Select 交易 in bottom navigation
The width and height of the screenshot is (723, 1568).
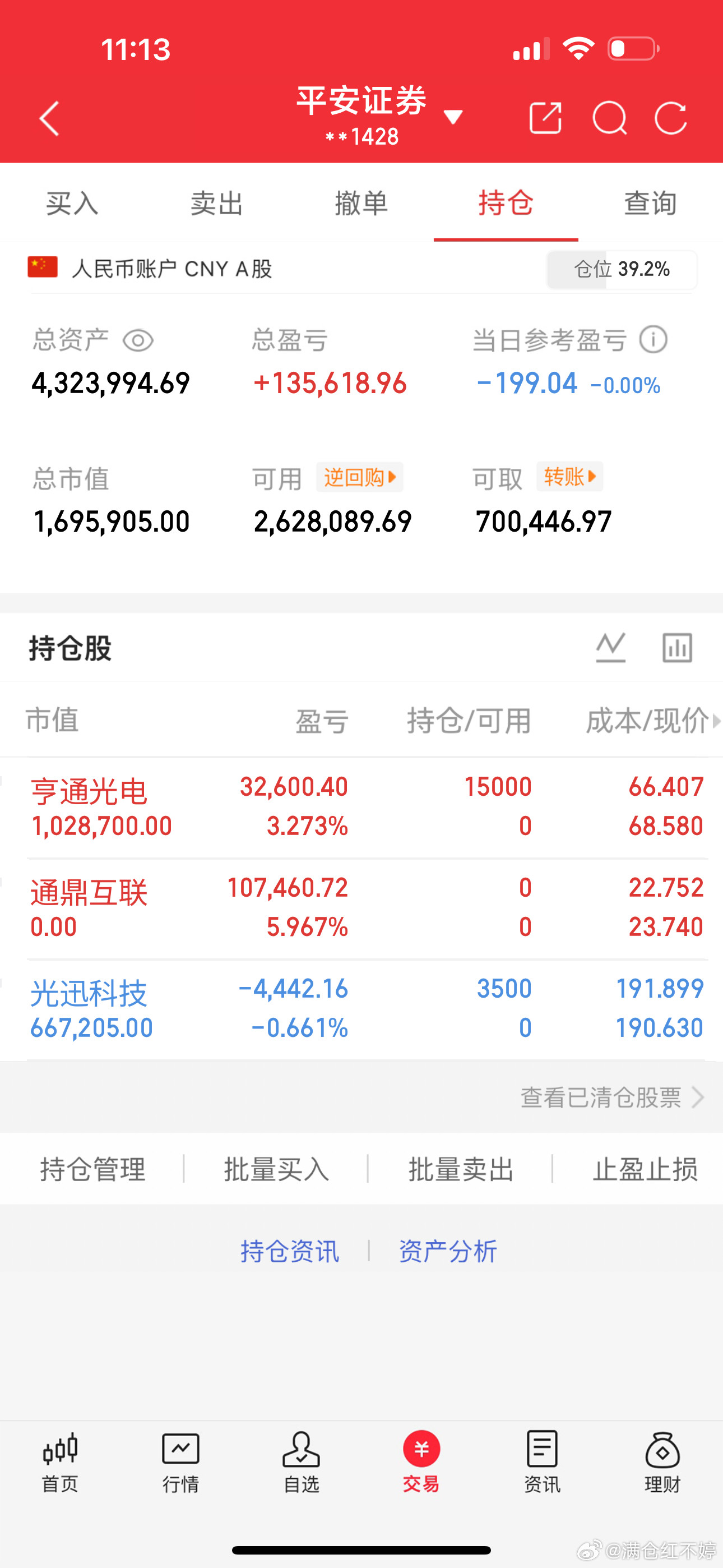point(421,1463)
